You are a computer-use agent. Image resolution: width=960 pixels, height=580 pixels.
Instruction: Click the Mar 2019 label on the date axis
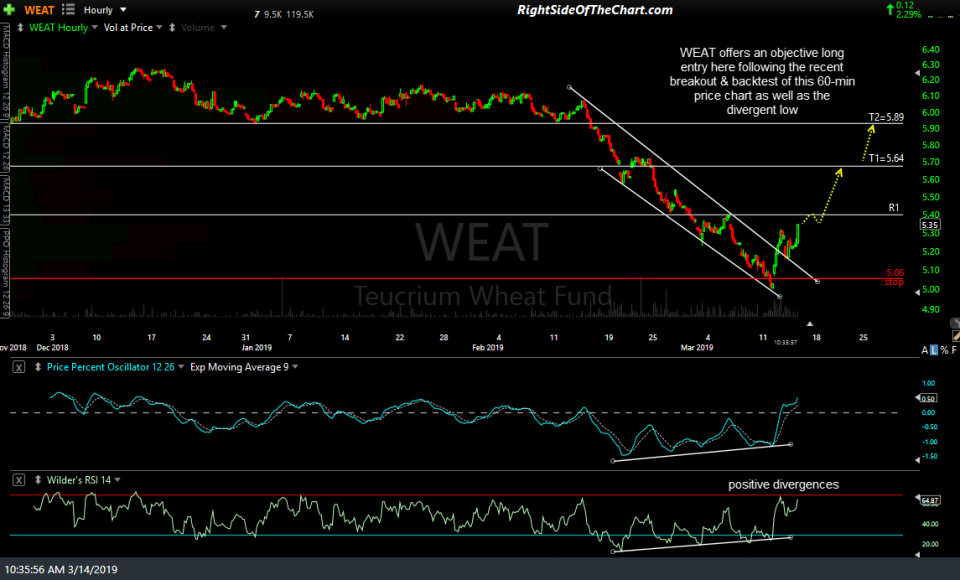point(699,348)
